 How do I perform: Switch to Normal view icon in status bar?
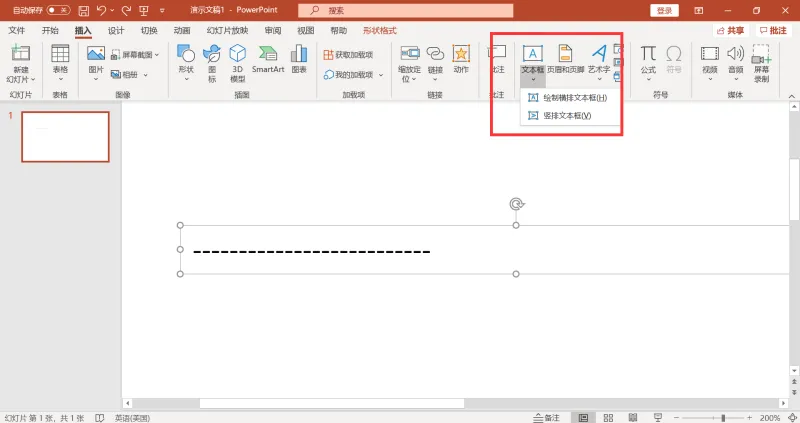[583, 418]
